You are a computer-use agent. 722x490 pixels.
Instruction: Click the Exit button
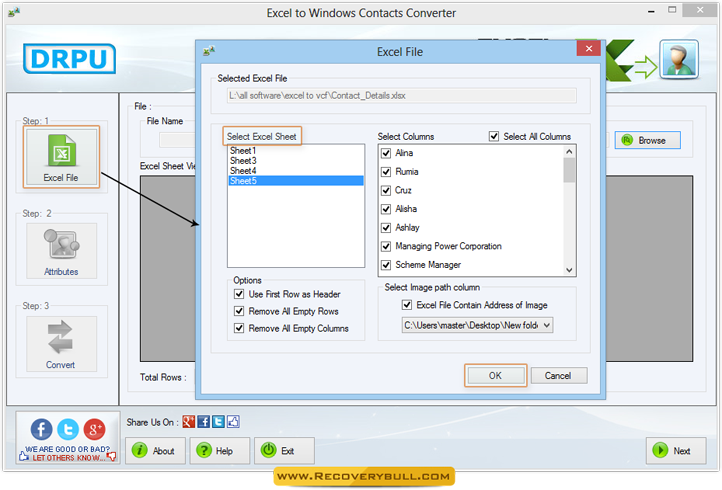[x=284, y=450]
